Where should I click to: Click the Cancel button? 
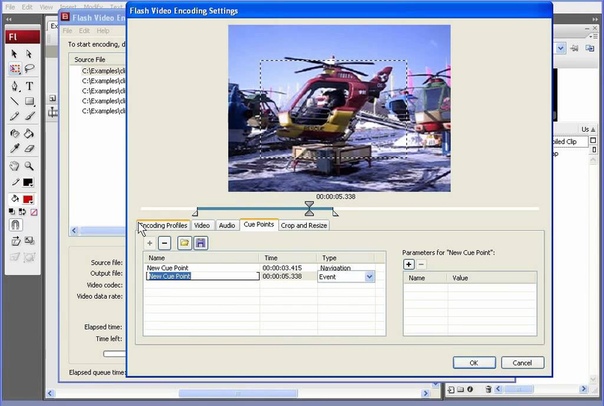[522, 362]
